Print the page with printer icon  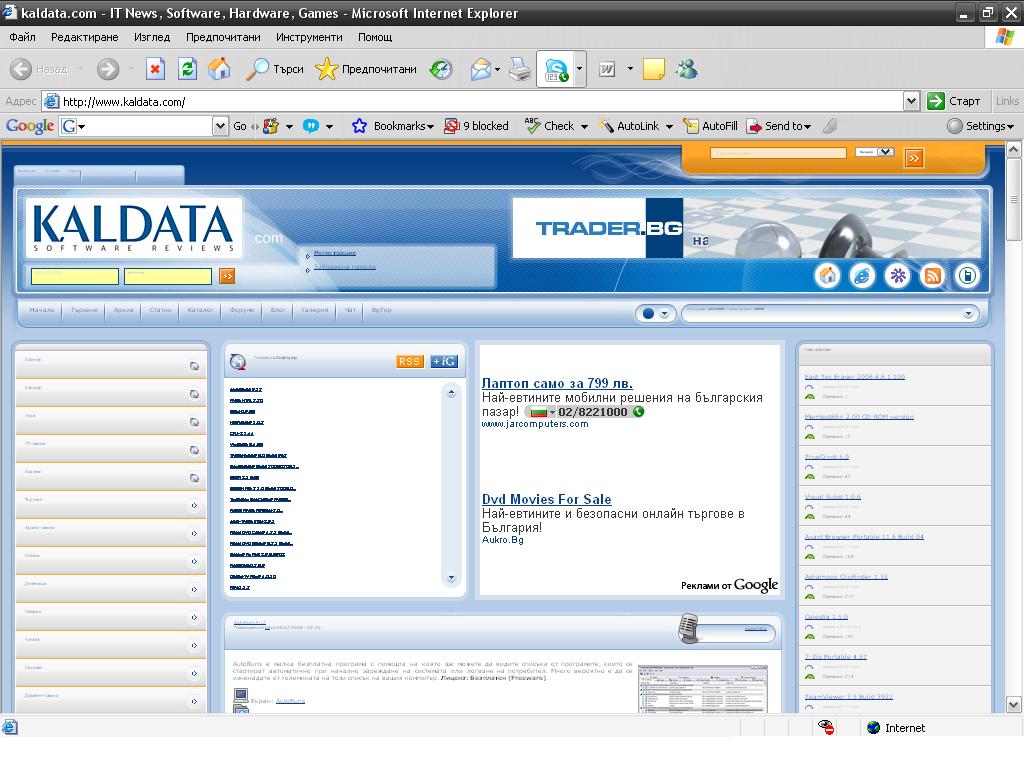pos(520,69)
